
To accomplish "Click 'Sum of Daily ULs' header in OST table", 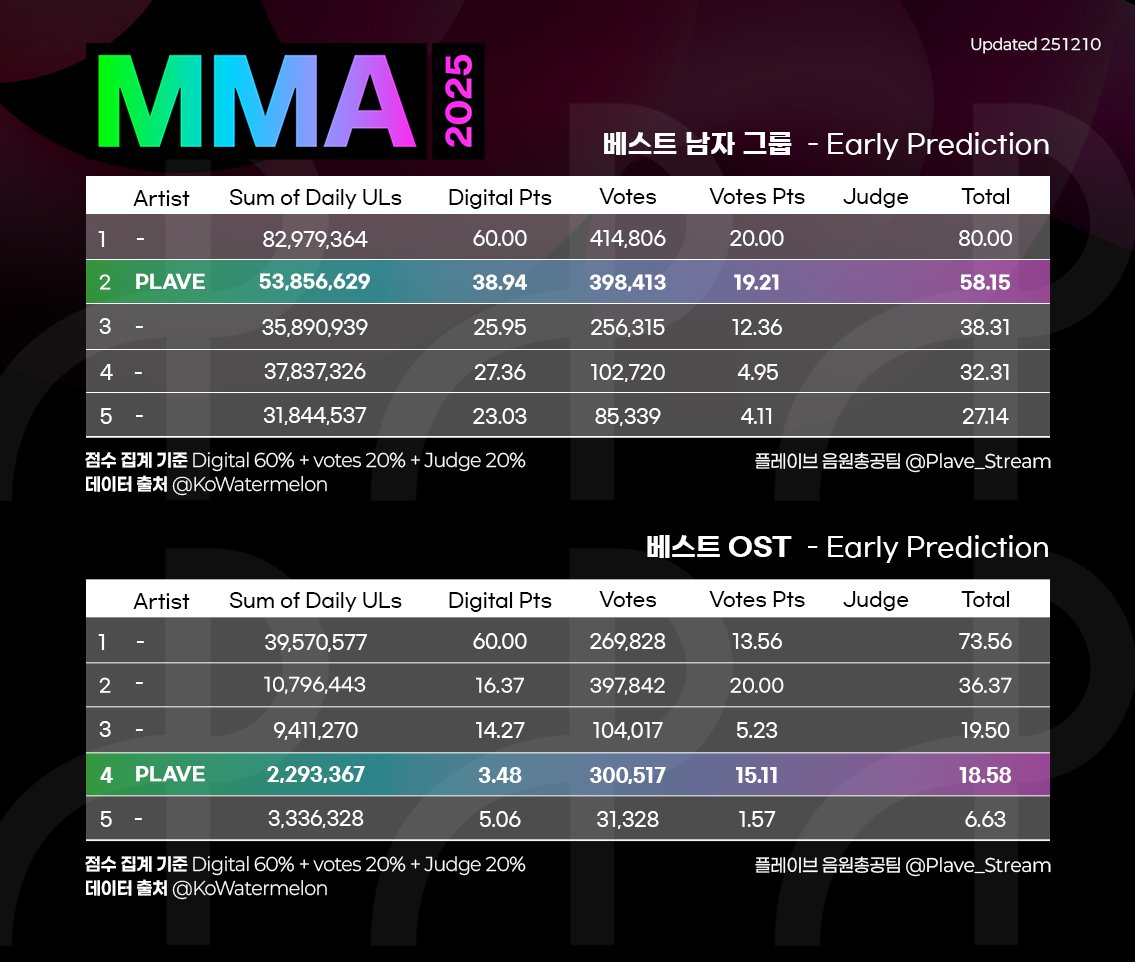I will (x=315, y=601).
